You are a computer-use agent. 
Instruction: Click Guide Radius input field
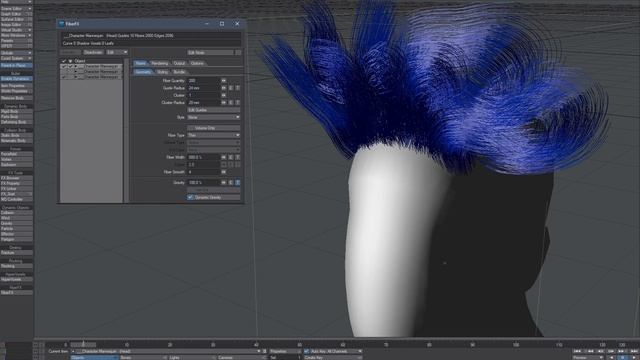coord(204,88)
